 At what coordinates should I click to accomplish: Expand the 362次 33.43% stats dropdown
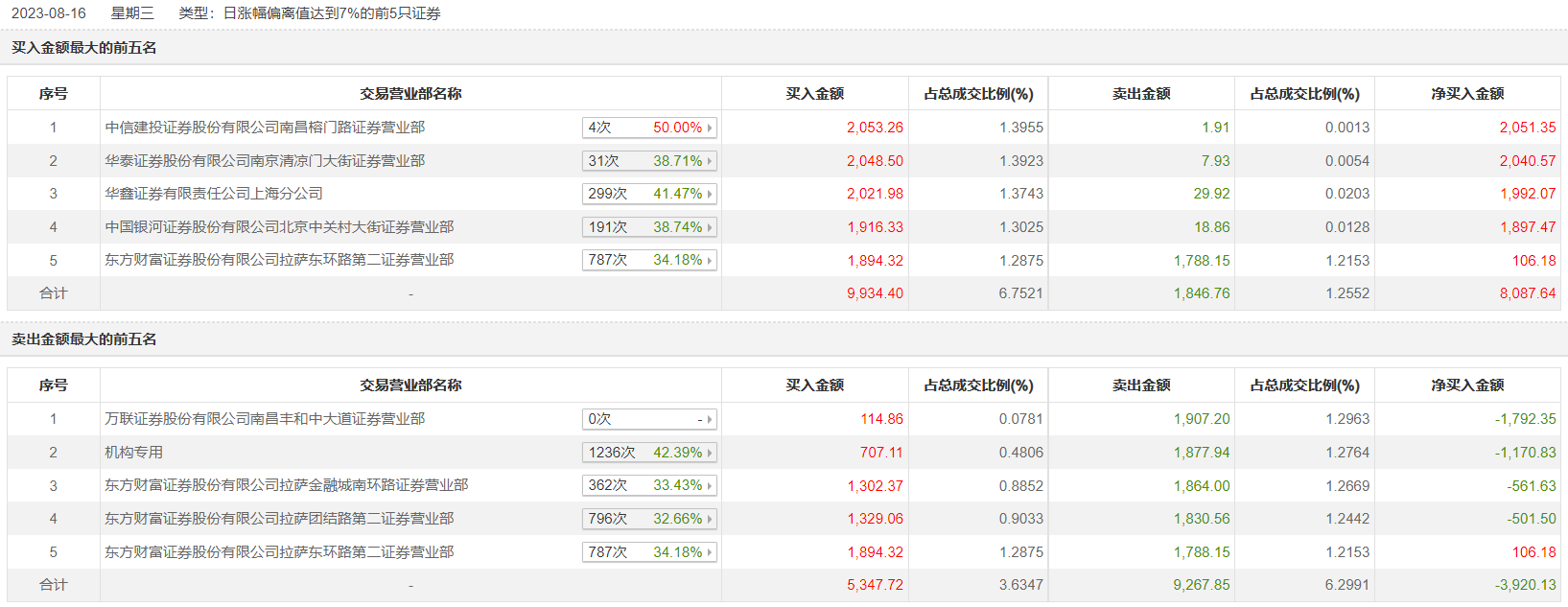tap(649, 485)
